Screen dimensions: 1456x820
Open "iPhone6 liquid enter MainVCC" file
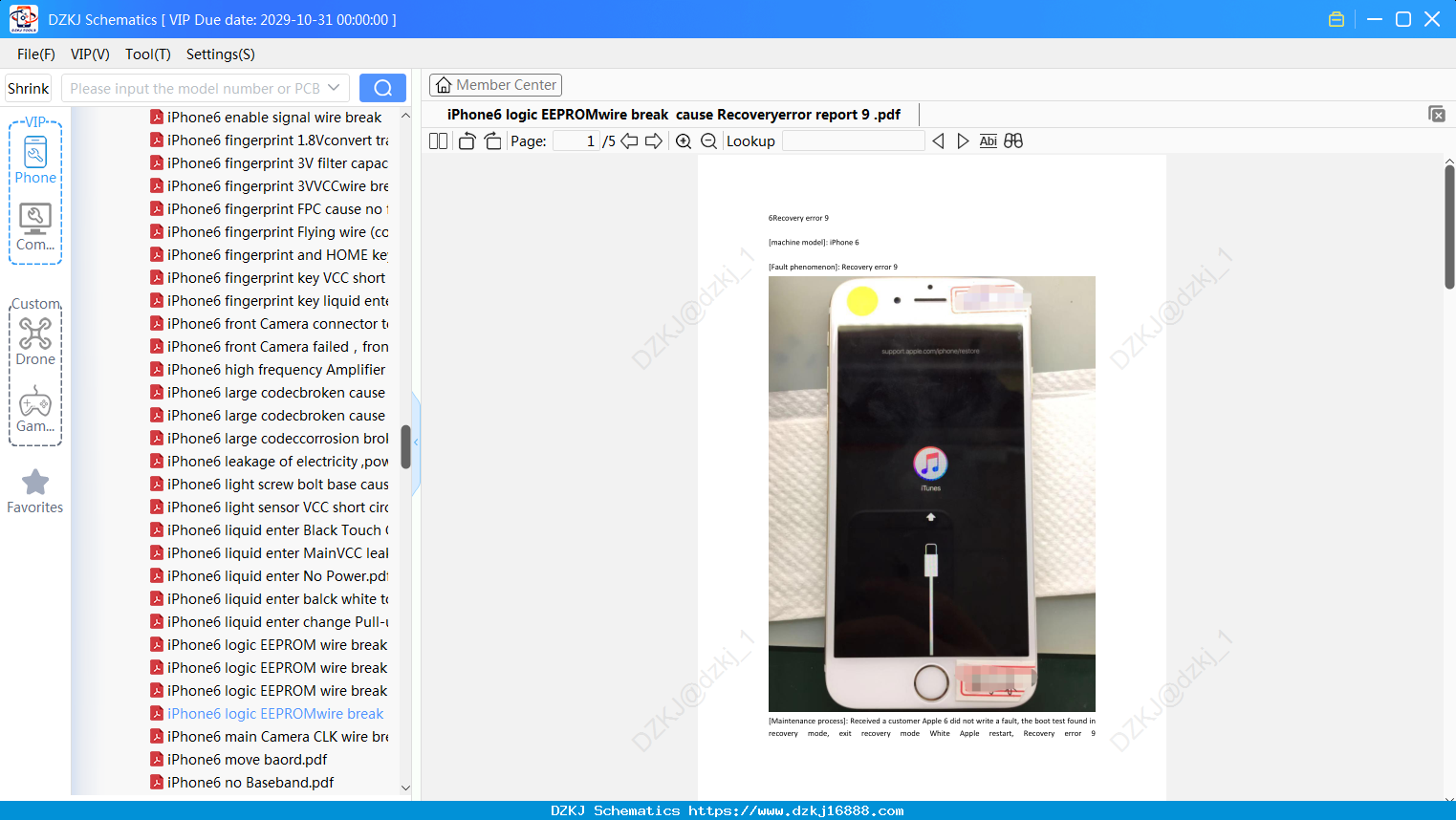[x=270, y=553]
